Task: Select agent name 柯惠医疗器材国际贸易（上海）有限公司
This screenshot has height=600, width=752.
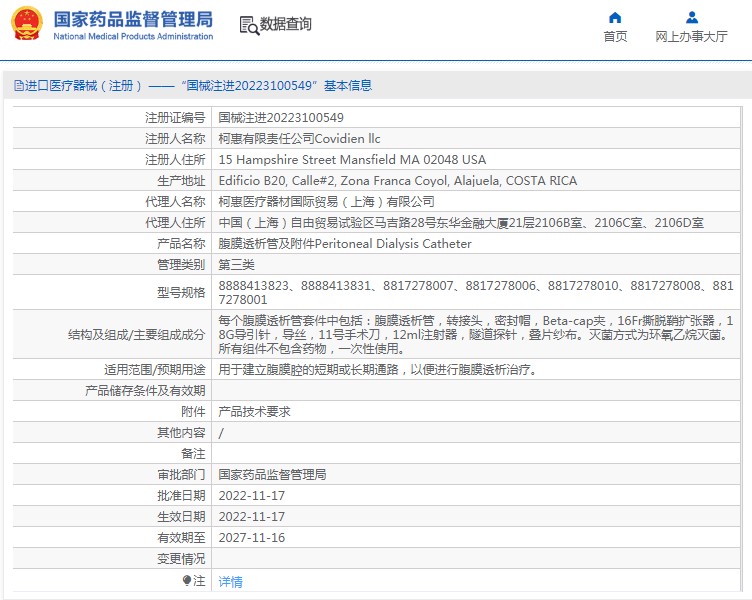Action: pyautogui.click(x=327, y=202)
